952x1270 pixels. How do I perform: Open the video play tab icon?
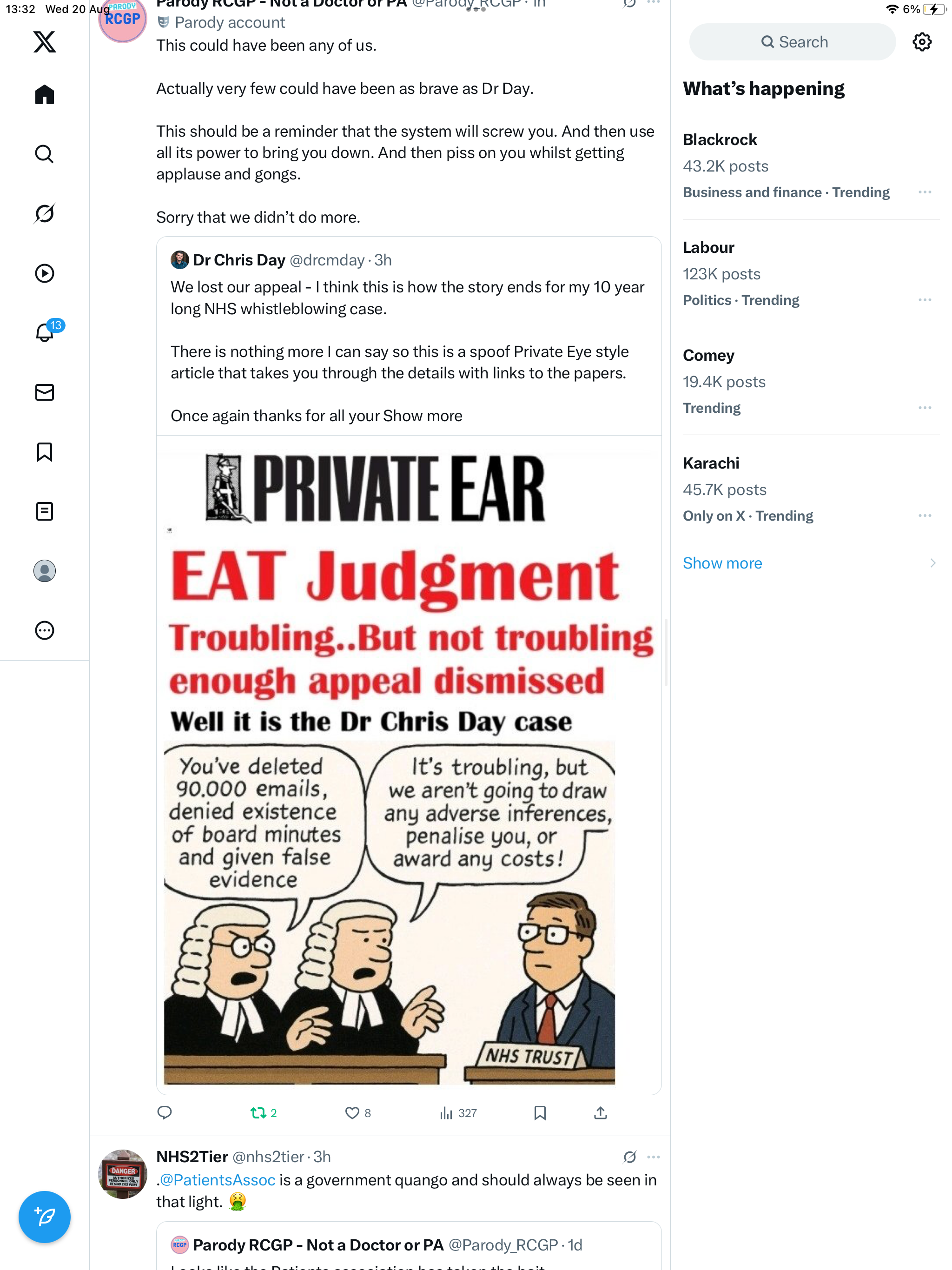[44, 273]
